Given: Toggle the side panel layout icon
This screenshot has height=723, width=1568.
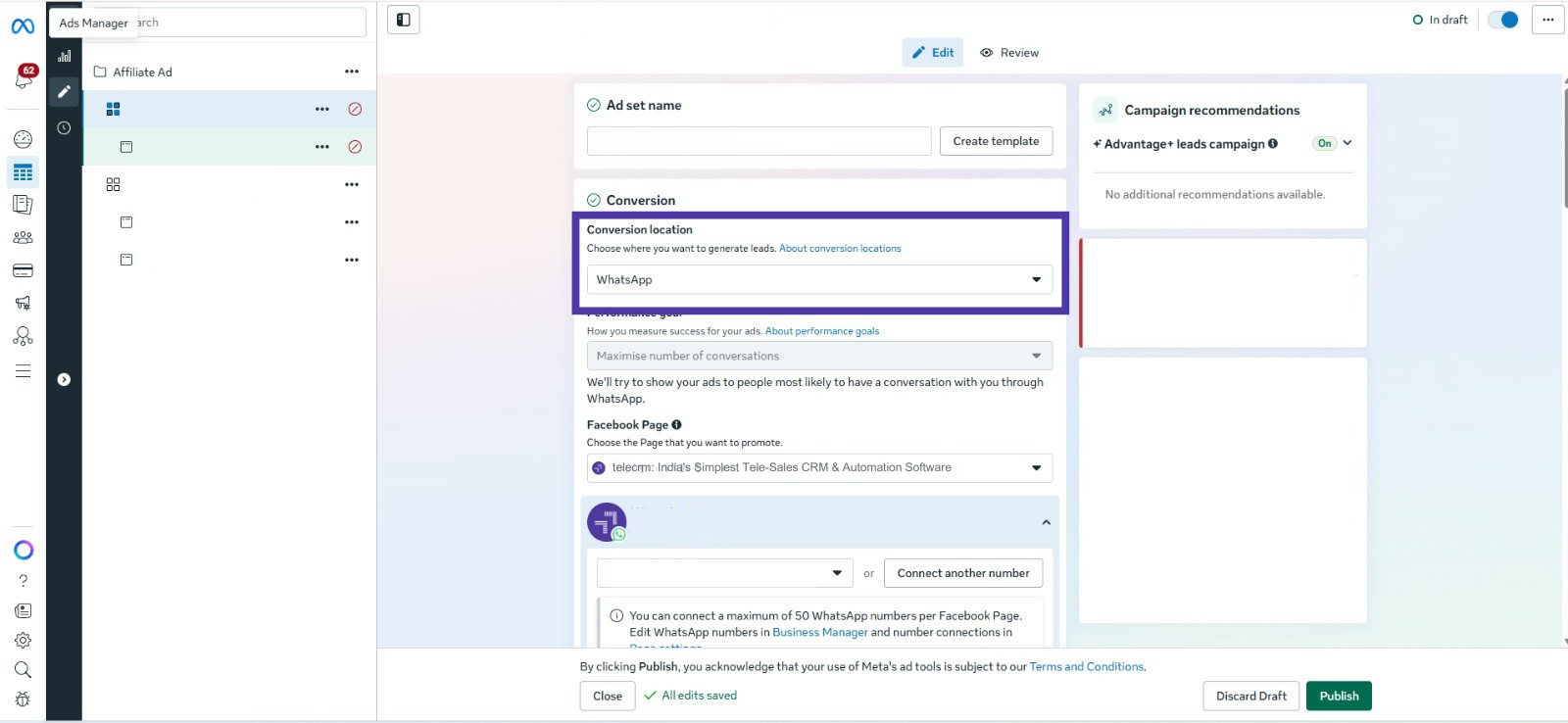Looking at the screenshot, I should pyautogui.click(x=404, y=20).
